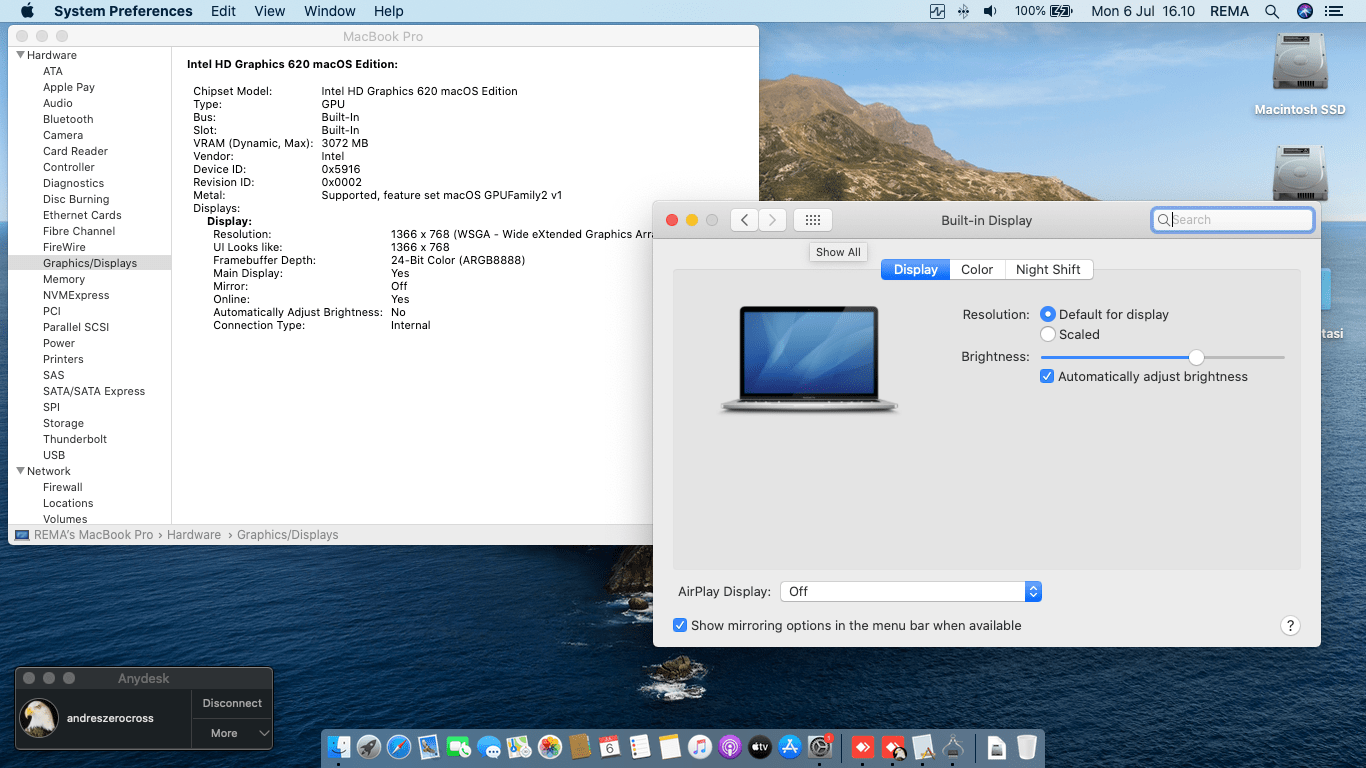
Task: Open Messages in the Dock
Action: click(489, 747)
